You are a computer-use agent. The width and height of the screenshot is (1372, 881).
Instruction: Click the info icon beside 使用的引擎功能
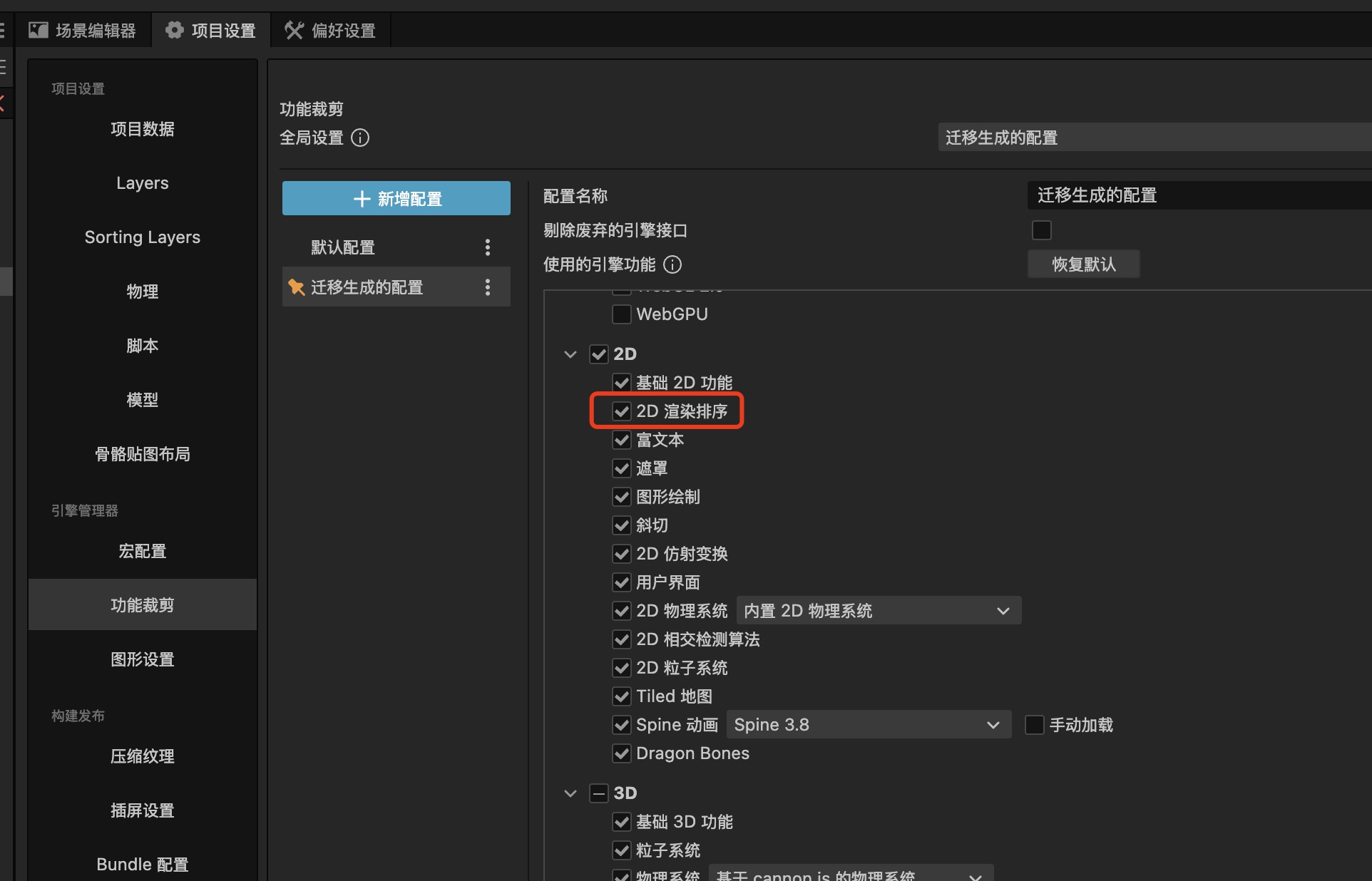coord(672,264)
